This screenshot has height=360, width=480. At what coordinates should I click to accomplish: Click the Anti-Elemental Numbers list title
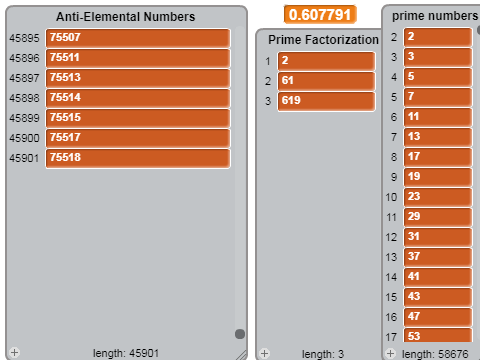click(x=126, y=17)
